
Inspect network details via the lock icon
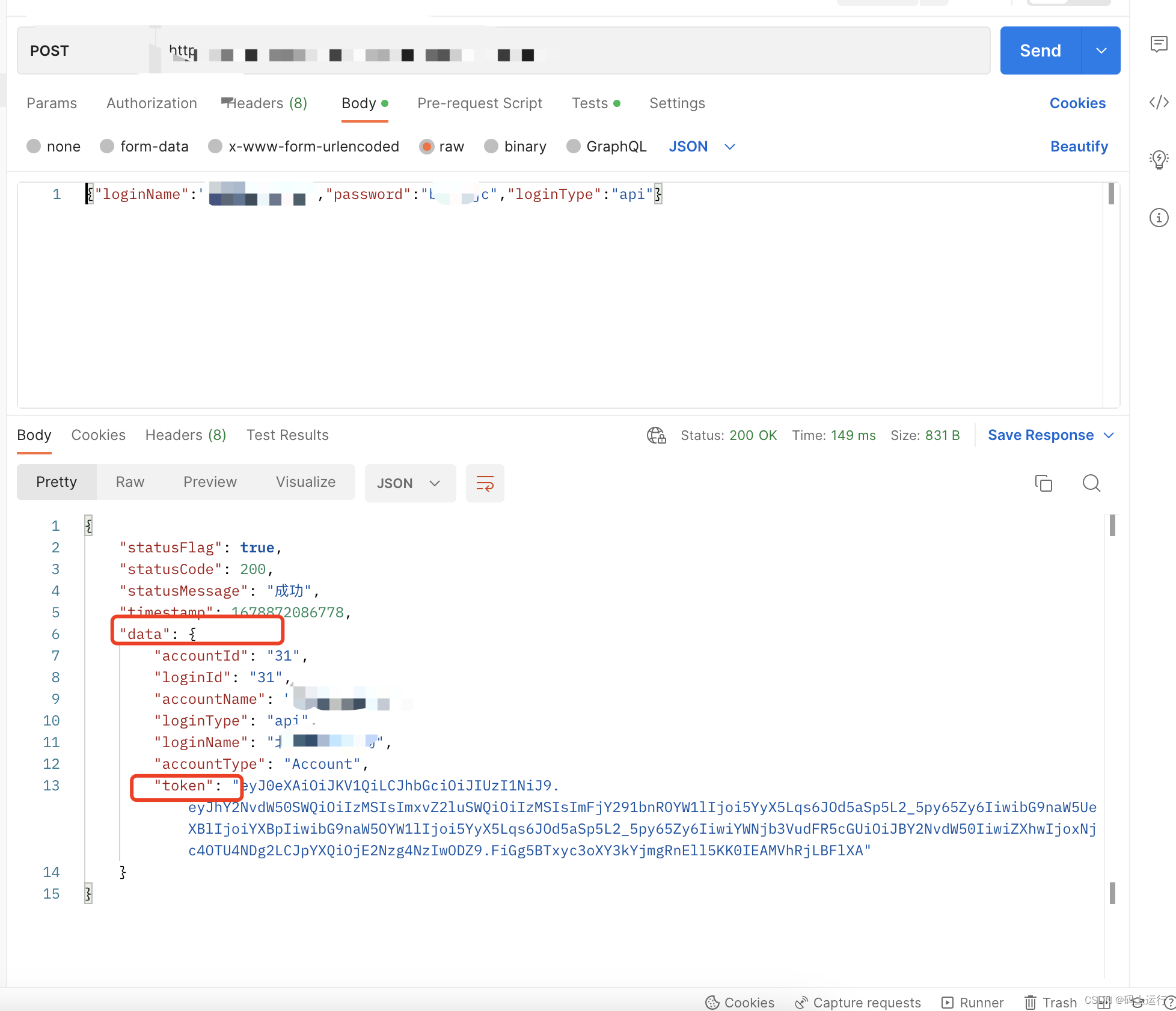point(656,435)
